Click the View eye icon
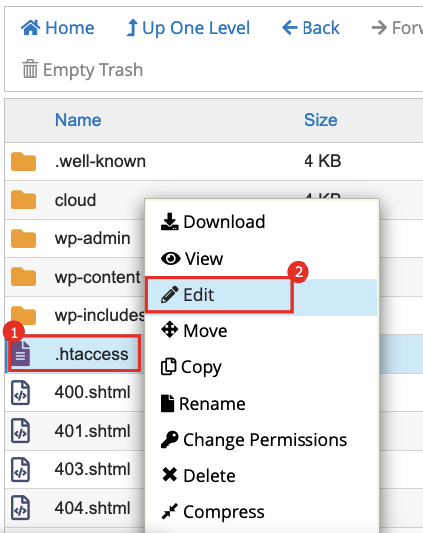 (171, 259)
